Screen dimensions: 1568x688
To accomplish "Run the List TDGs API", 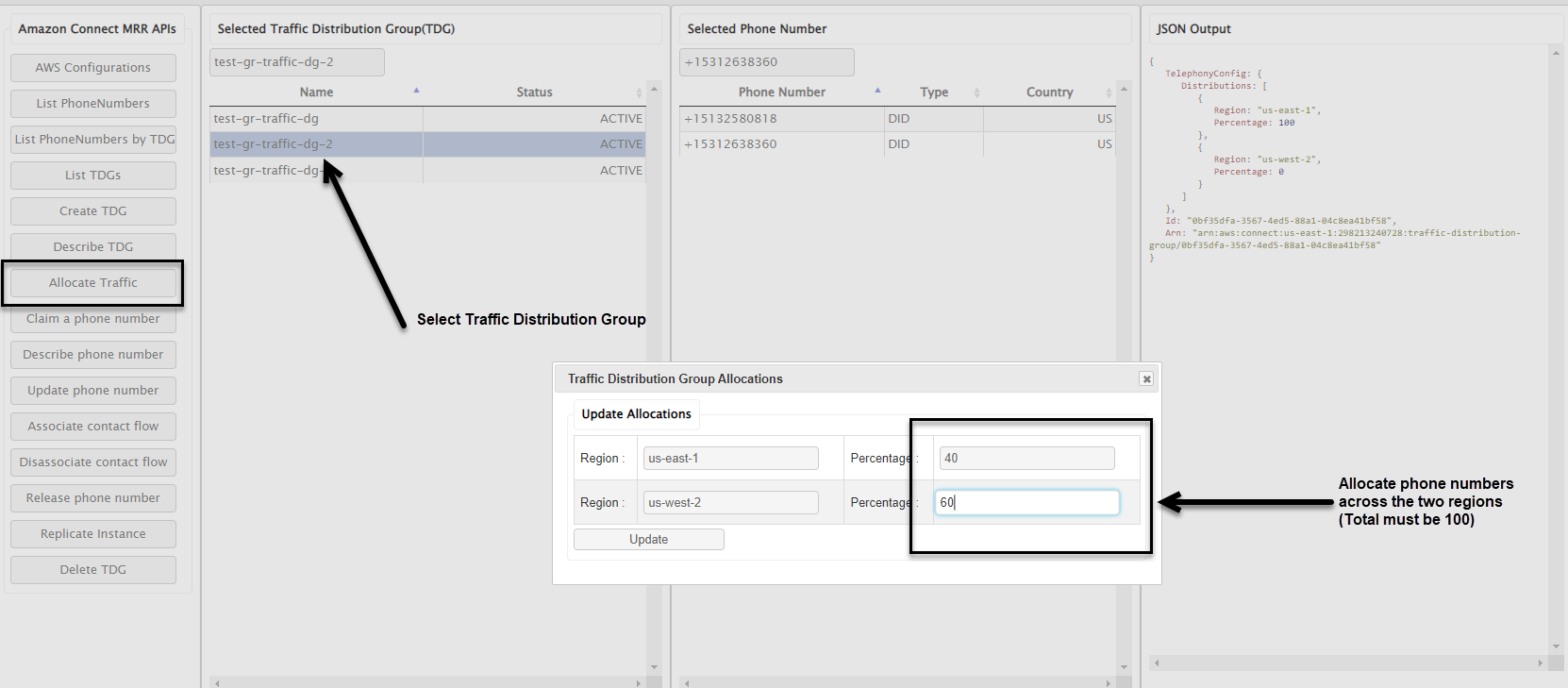I will pos(93,176).
